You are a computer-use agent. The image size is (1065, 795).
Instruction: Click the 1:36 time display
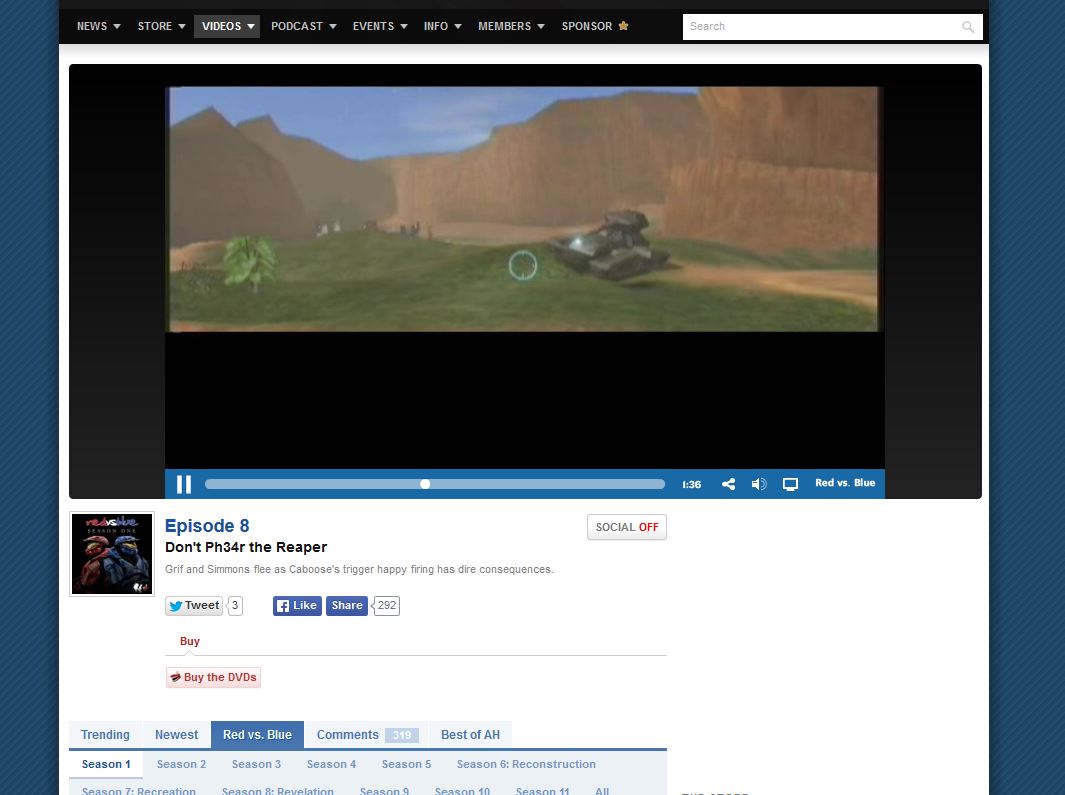click(x=691, y=484)
